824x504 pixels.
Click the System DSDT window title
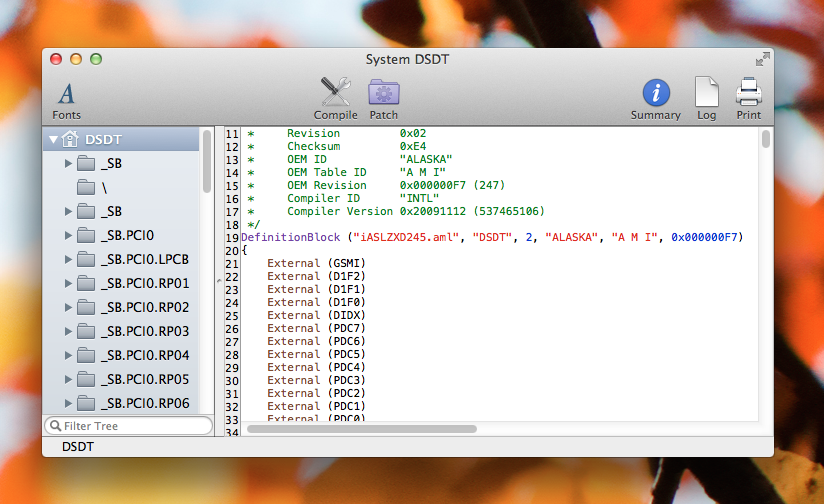coord(407,59)
